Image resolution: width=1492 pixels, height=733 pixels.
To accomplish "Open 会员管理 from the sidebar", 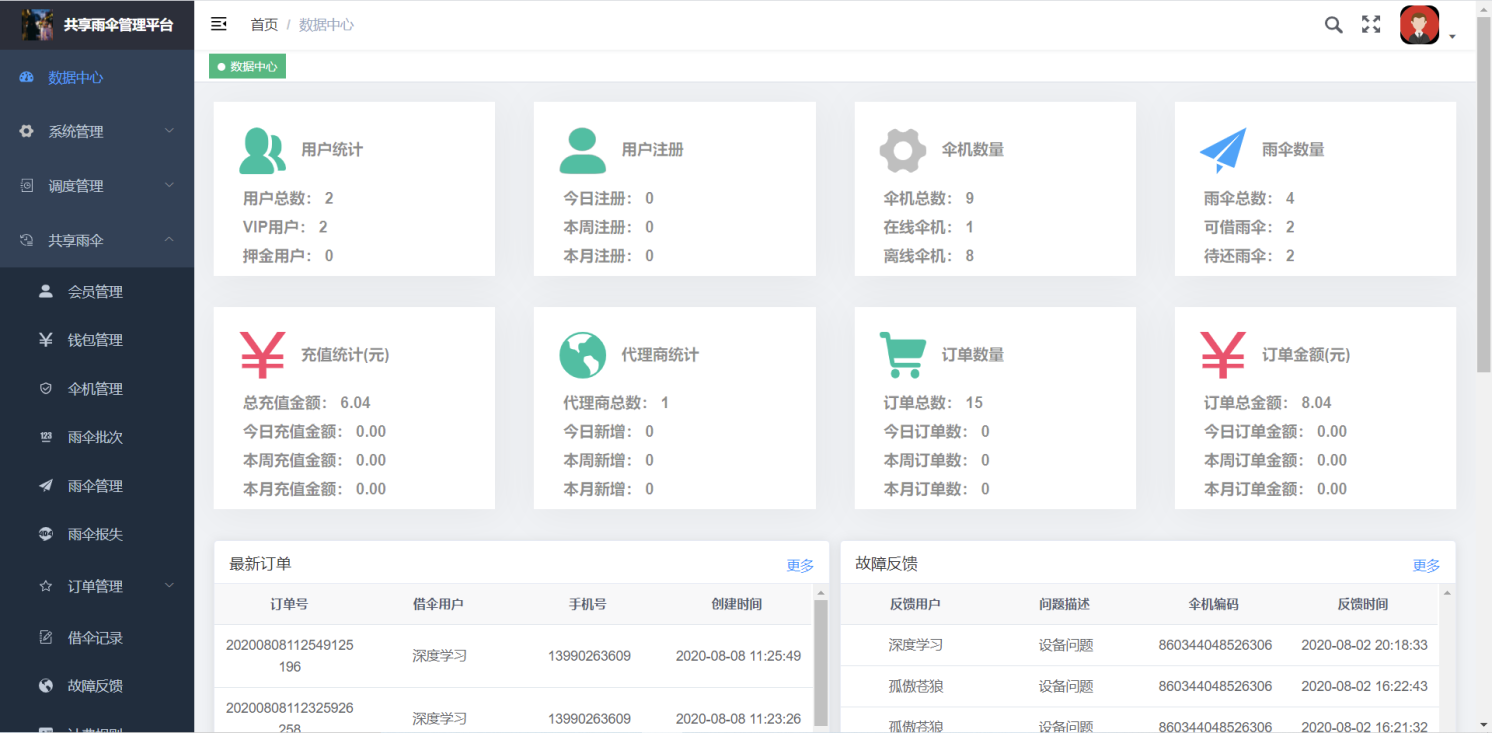I will pos(95,292).
